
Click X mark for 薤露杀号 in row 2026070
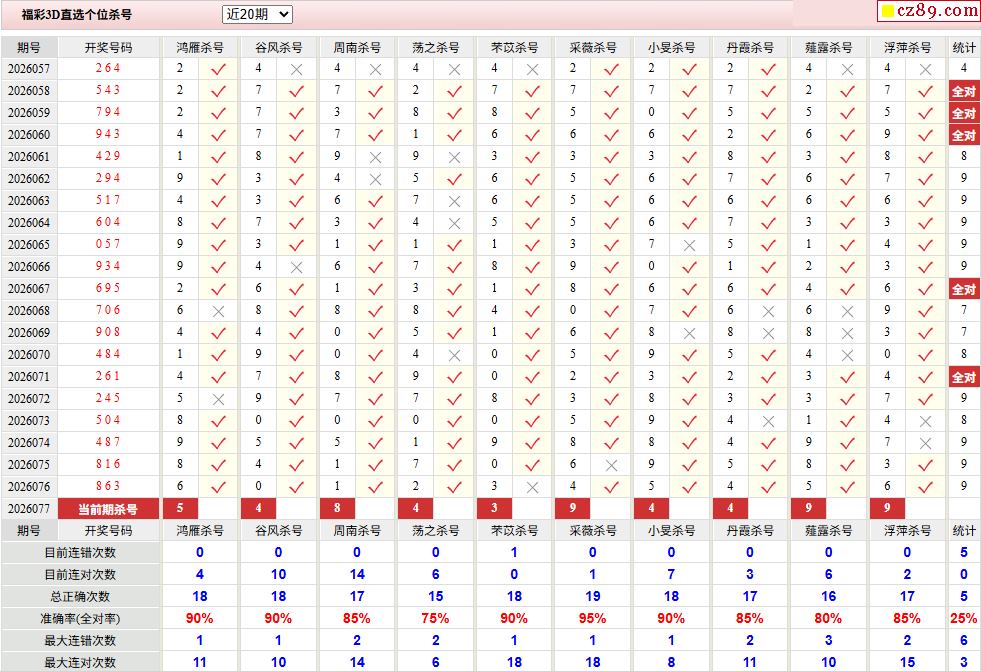847,355
